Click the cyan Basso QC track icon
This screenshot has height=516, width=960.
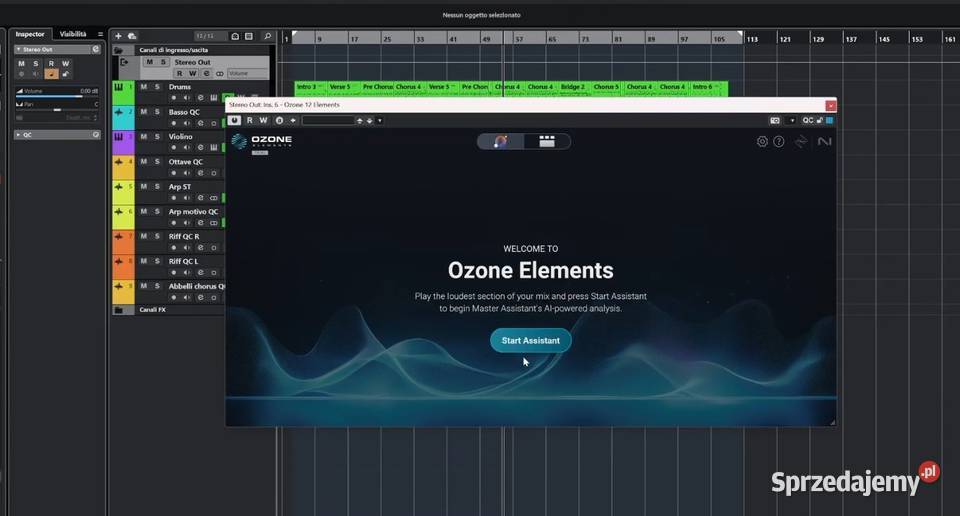119,112
